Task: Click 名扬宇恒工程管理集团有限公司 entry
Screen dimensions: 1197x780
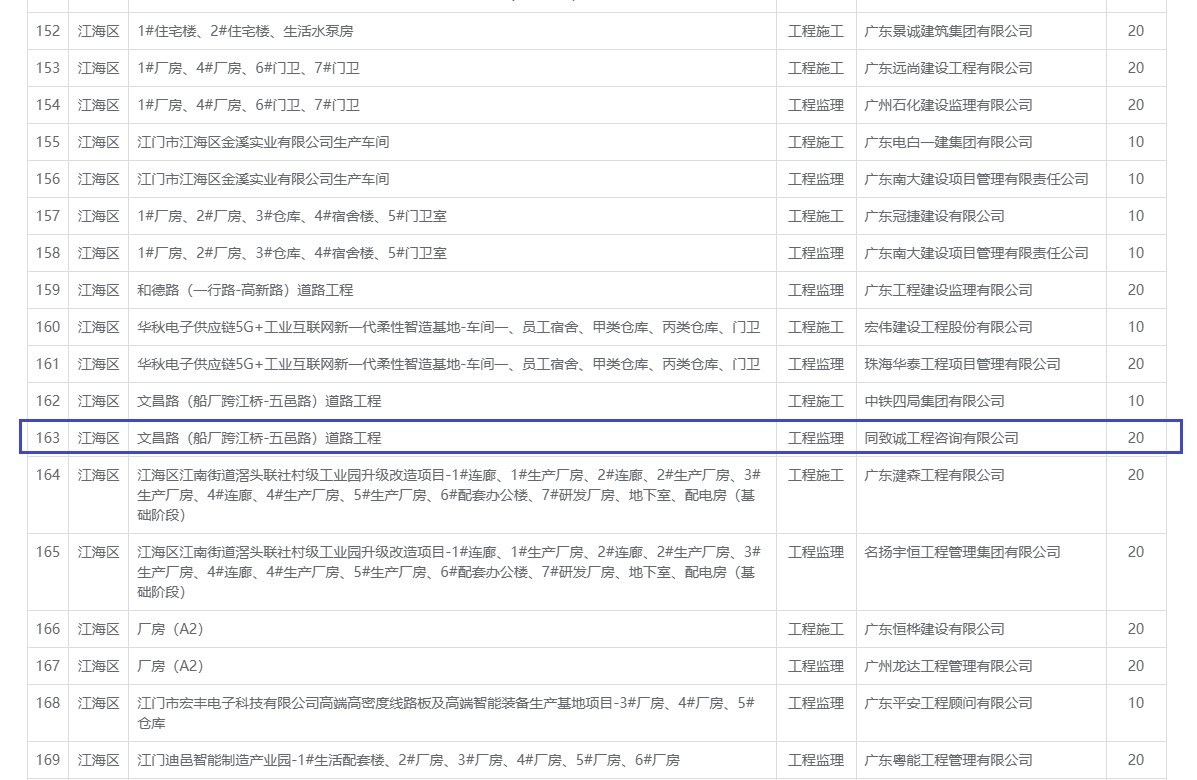Action: [x=962, y=552]
